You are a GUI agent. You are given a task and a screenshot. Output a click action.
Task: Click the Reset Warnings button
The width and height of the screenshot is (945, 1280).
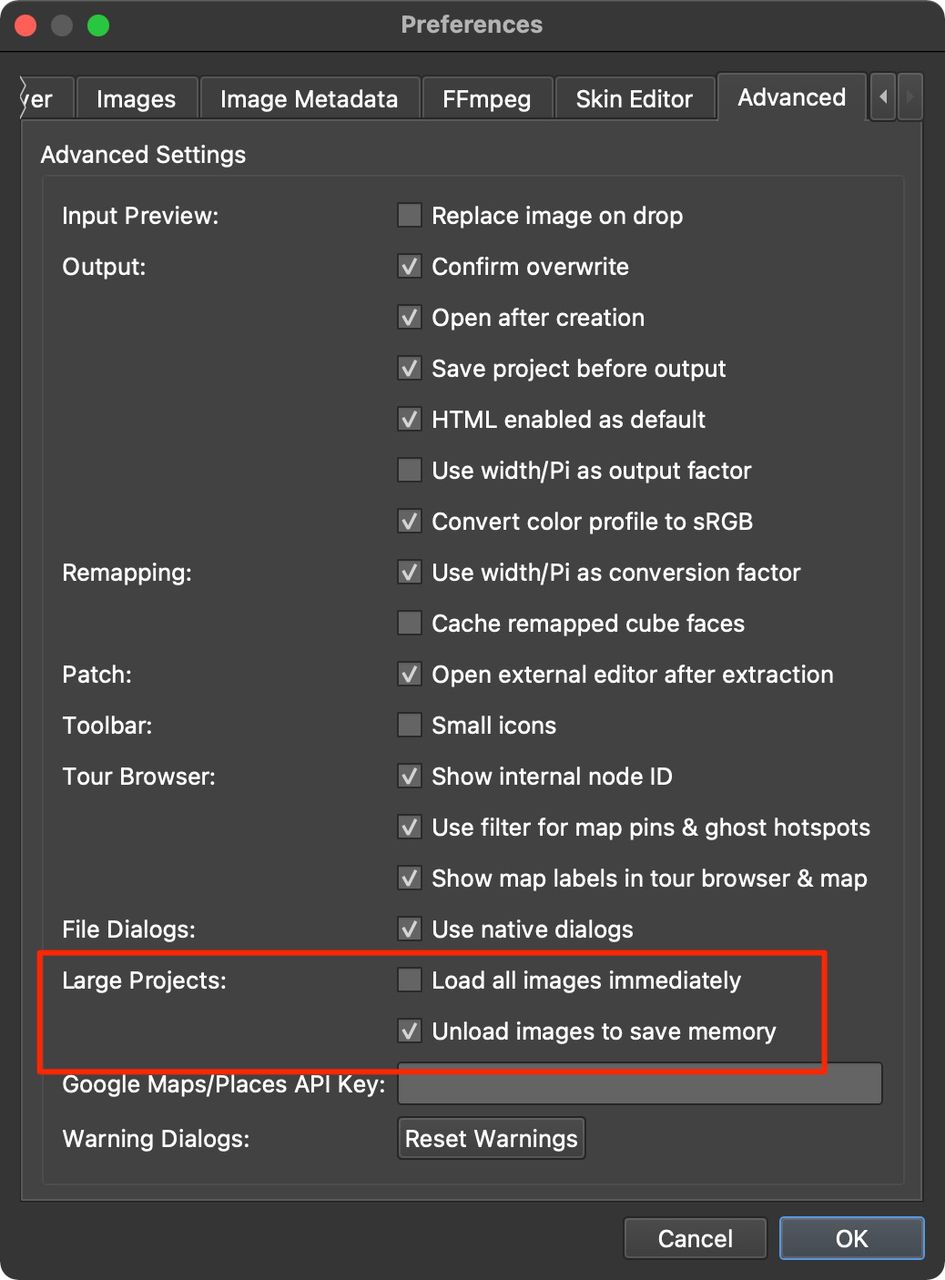491,1138
